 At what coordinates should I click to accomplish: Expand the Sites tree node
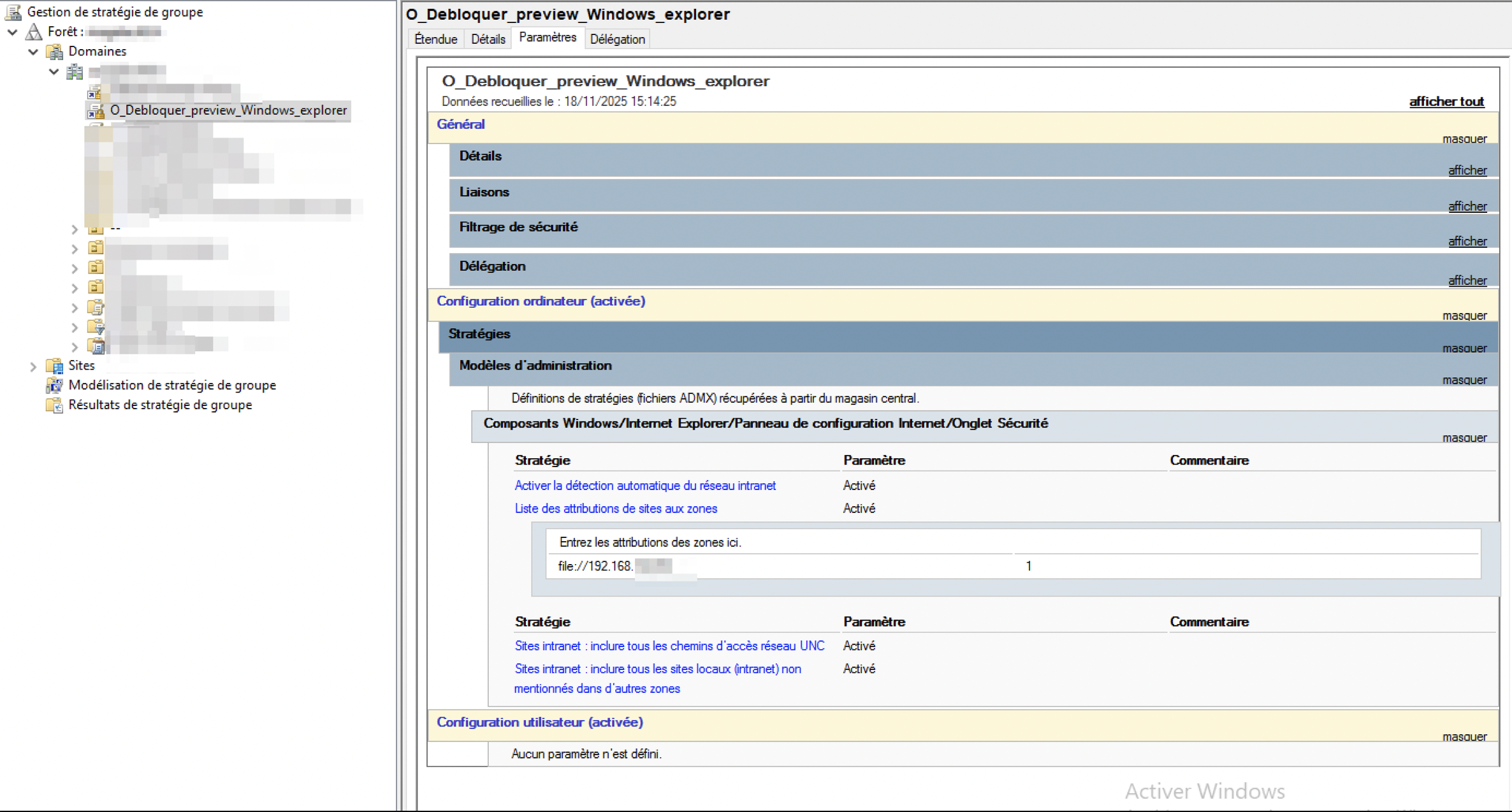33,365
